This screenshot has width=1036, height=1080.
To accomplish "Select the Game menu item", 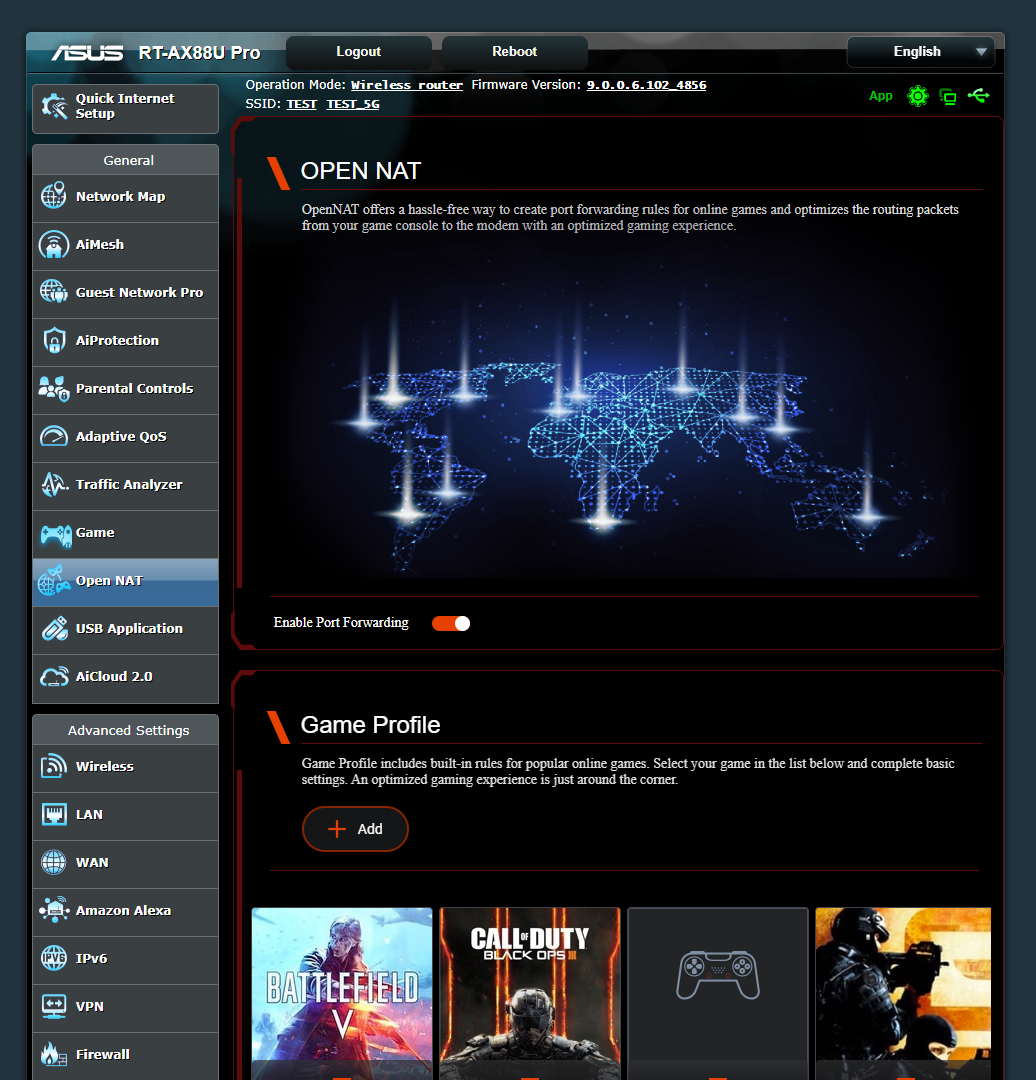I will pyautogui.click(x=125, y=534).
